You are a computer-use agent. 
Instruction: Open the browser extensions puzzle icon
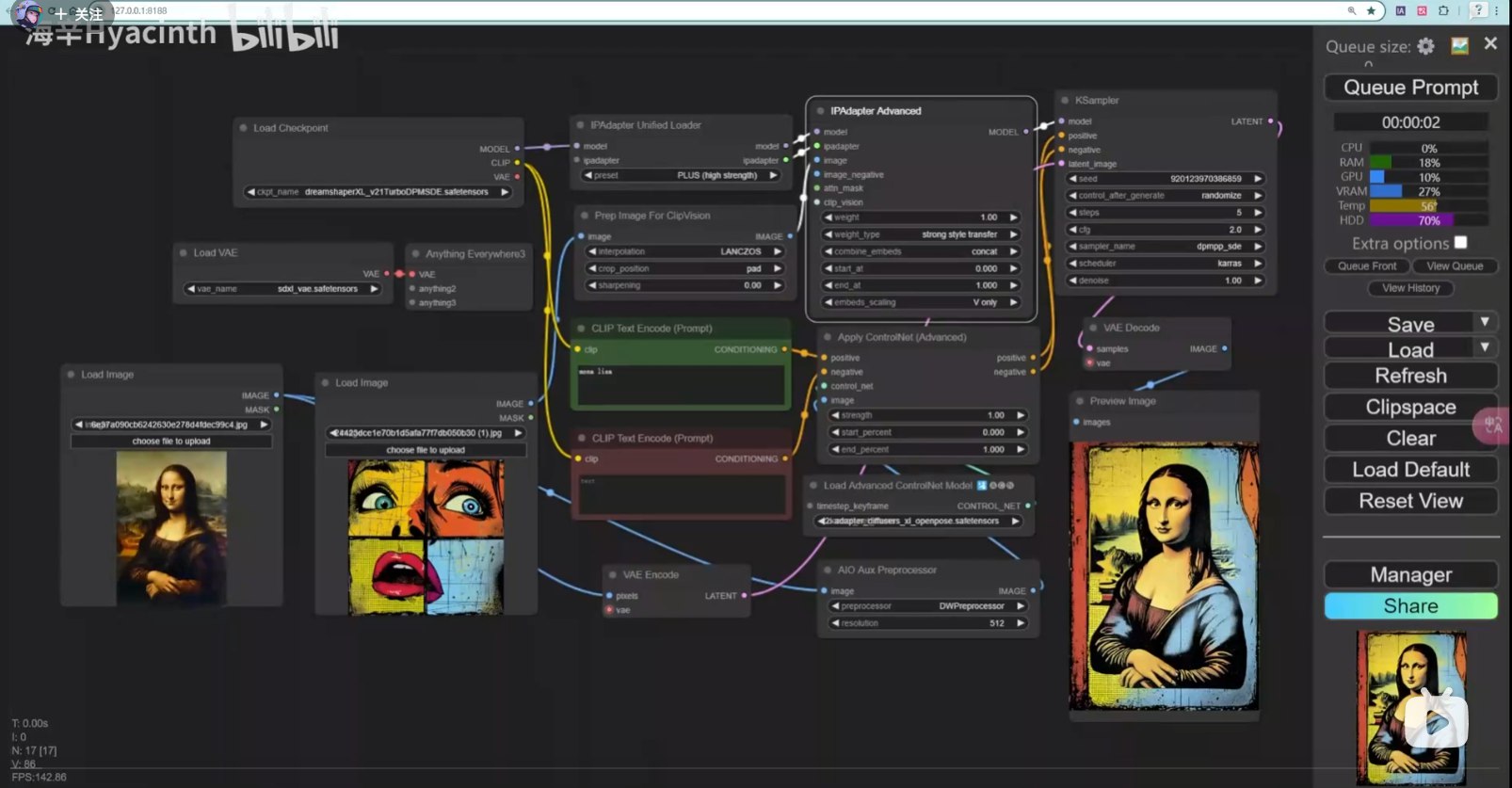(x=1443, y=10)
